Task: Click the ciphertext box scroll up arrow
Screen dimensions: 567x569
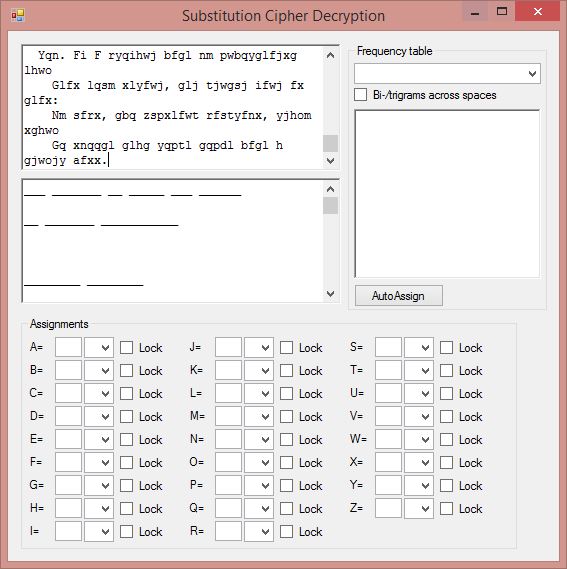Action: tap(330, 56)
